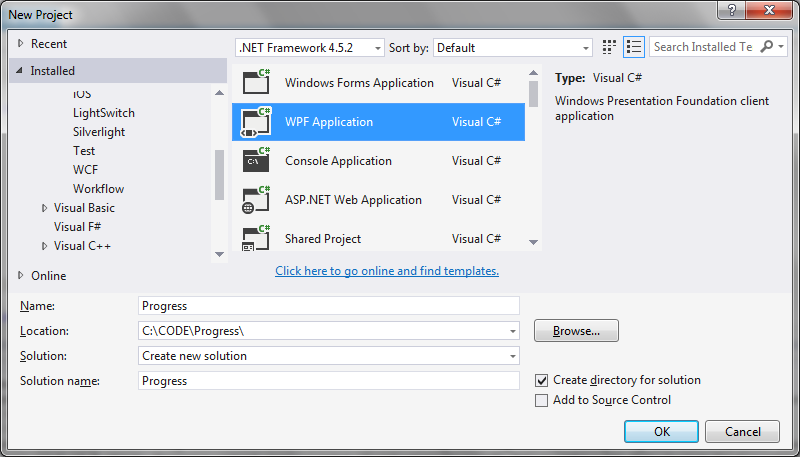The height and width of the screenshot is (457, 800).
Task: Click the WPF Application template icon
Action: (x=256, y=121)
